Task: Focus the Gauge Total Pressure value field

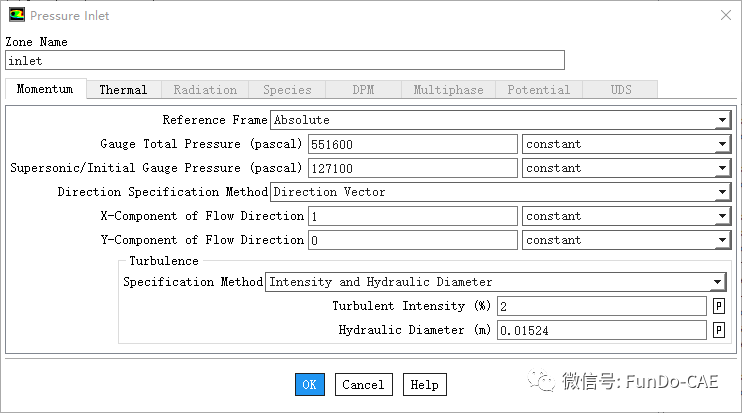Action: 412,144
